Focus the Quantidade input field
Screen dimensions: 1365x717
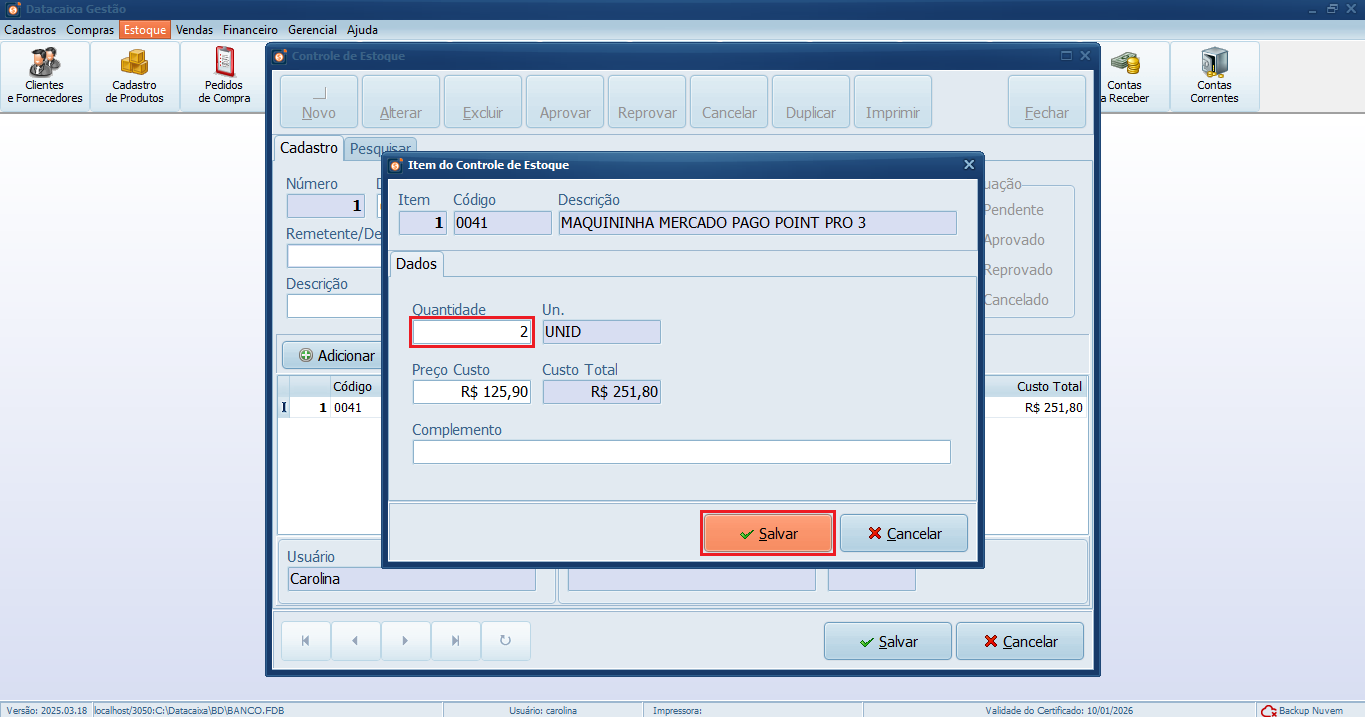pos(471,332)
